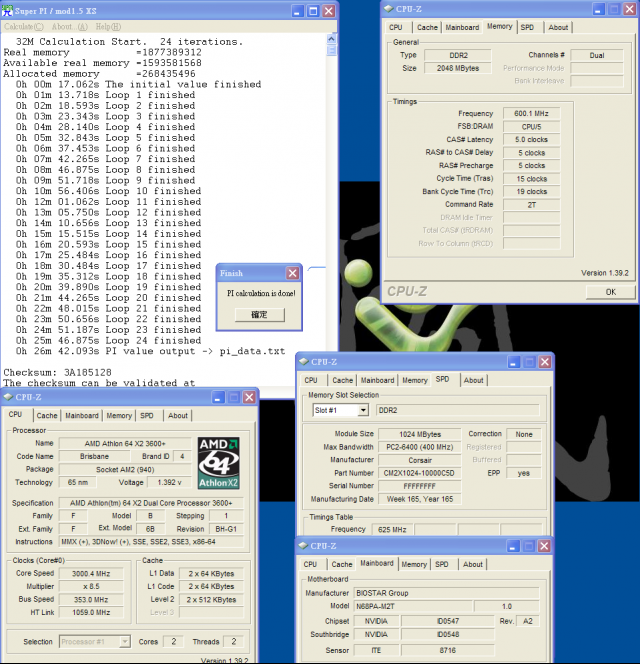Click the Super PI title bar app icon
Viewport: 640px width, 664px height.
pos(7,11)
